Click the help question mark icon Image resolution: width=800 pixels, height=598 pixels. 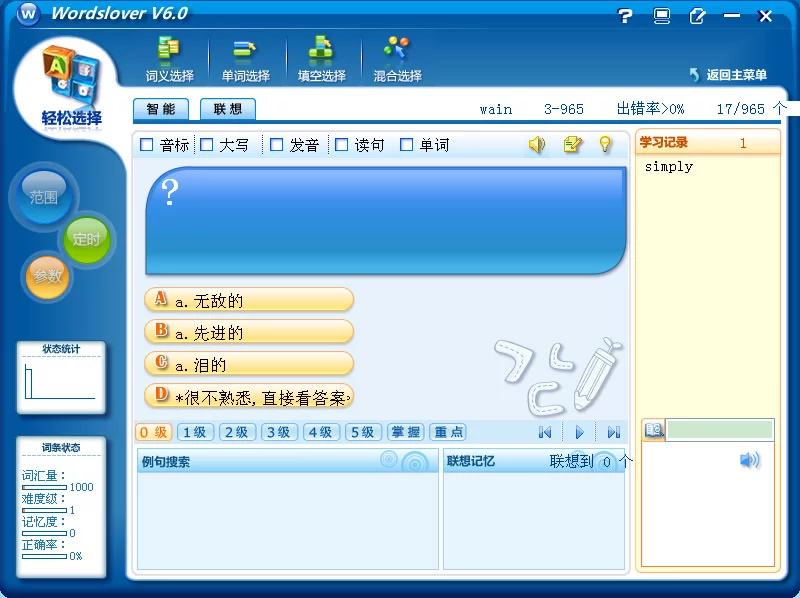click(625, 16)
